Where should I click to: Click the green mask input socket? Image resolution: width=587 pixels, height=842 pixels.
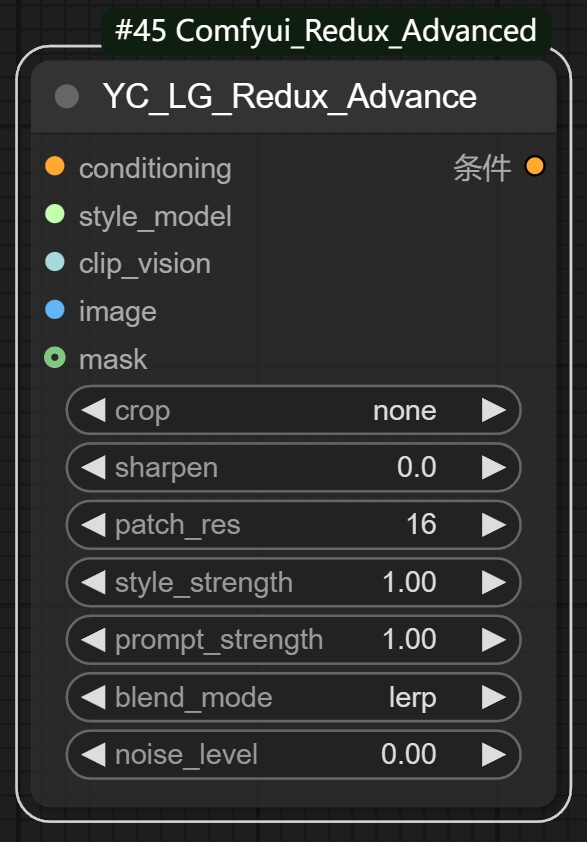click(x=55, y=357)
